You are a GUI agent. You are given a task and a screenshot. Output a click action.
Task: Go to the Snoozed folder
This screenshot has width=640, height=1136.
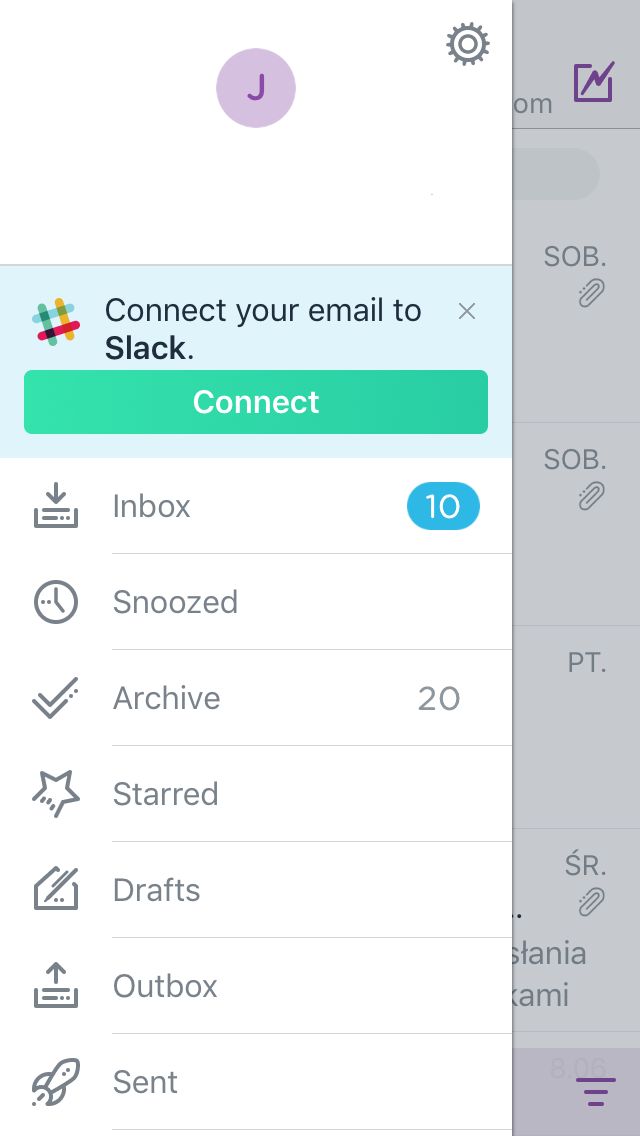click(175, 602)
